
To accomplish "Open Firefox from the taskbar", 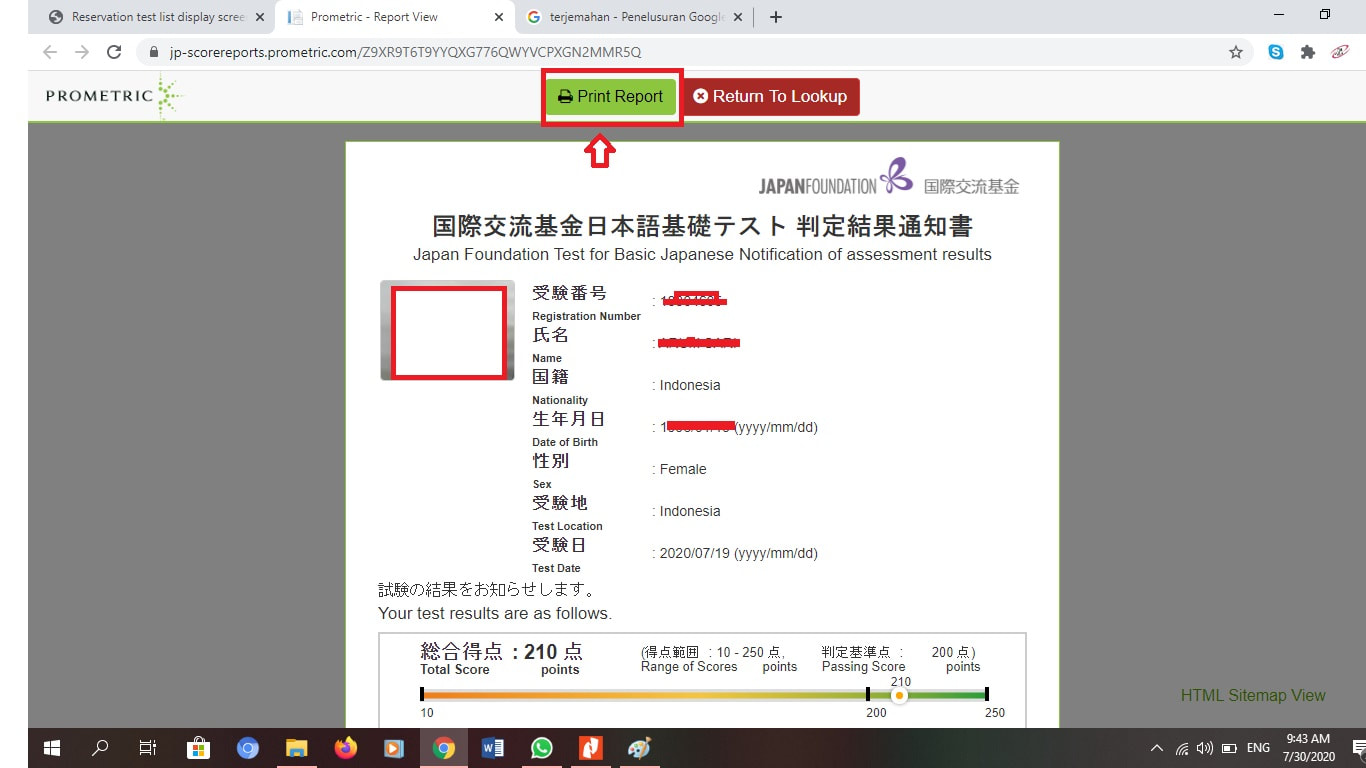I will (346, 748).
